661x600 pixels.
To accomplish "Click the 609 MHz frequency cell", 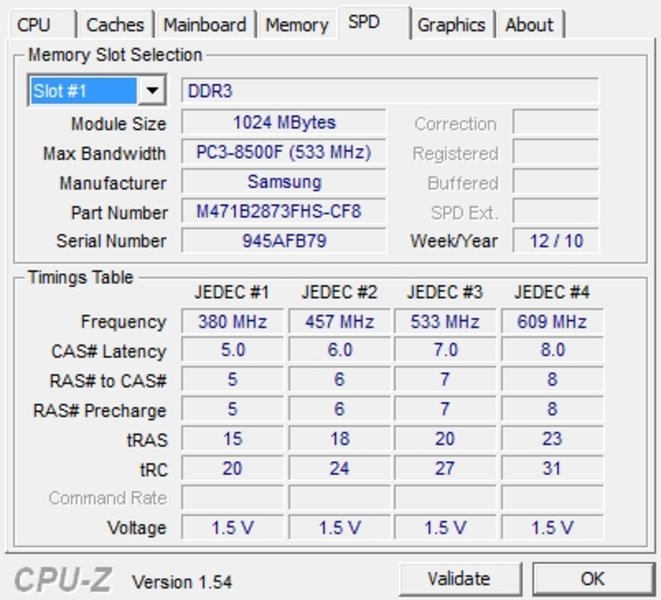I will (x=552, y=321).
